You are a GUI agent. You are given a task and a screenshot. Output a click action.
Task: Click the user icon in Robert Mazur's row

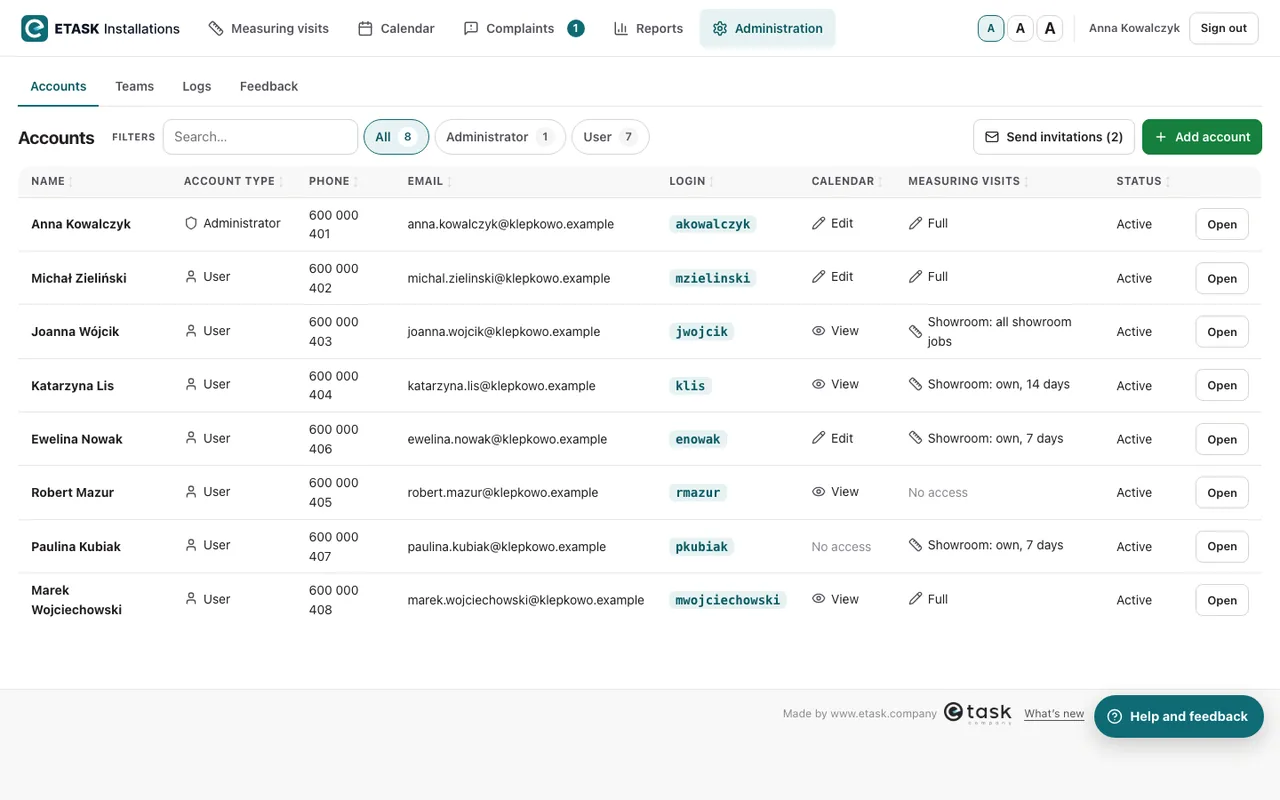tap(191, 491)
